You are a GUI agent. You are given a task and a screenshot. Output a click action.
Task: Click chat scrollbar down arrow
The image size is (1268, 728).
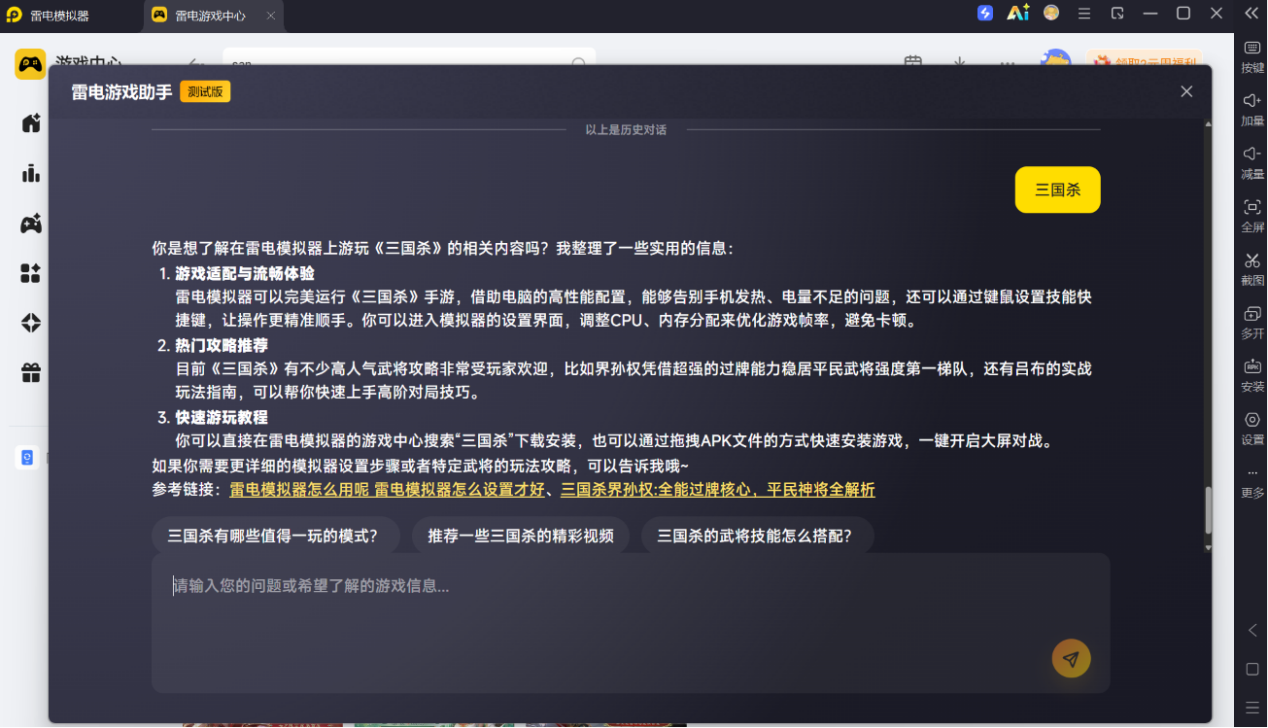tap(1207, 548)
